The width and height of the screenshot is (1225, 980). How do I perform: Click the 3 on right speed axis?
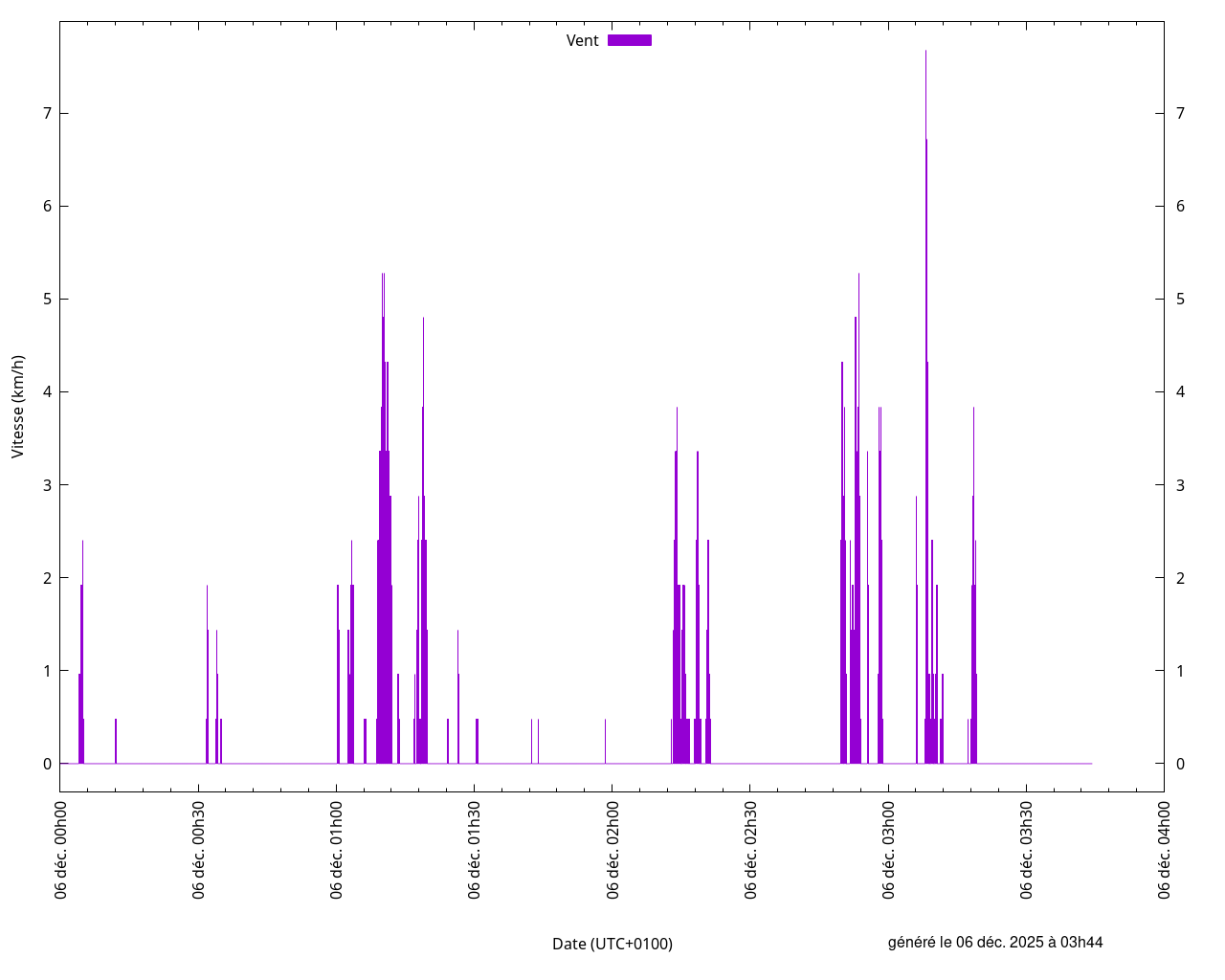(x=1180, y=485)
